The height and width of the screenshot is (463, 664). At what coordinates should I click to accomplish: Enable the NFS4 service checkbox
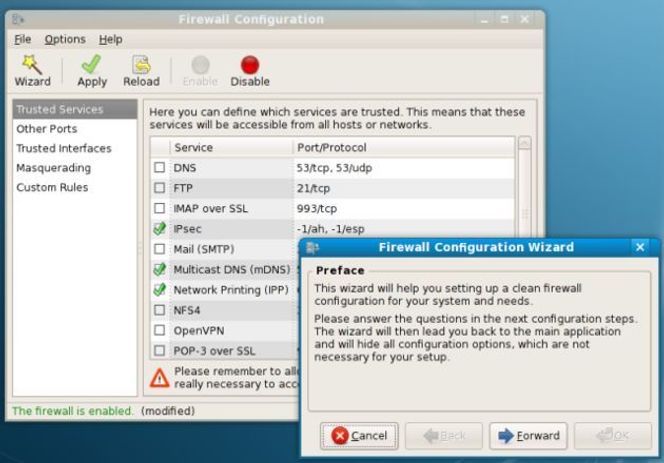pos(160,310)
